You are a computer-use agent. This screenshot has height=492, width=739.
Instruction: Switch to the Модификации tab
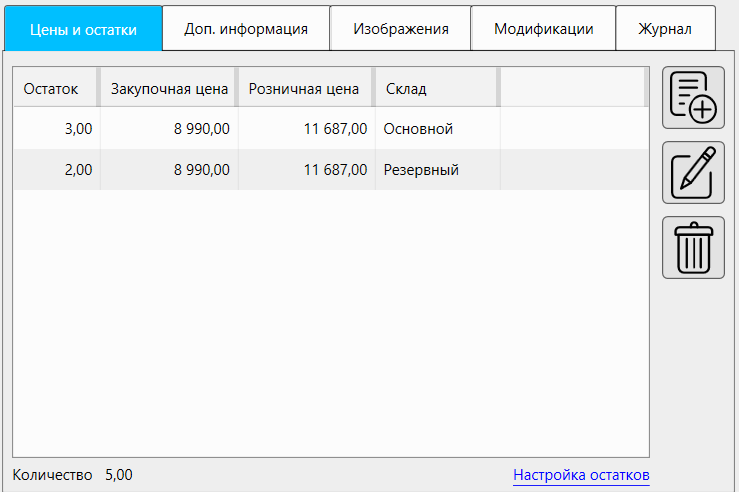point(543,29)
